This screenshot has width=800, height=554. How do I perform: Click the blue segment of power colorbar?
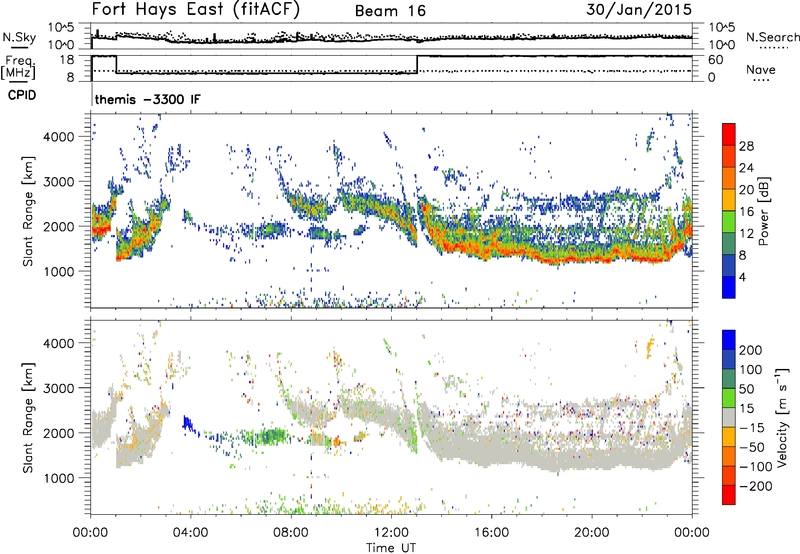click(729, 287)
